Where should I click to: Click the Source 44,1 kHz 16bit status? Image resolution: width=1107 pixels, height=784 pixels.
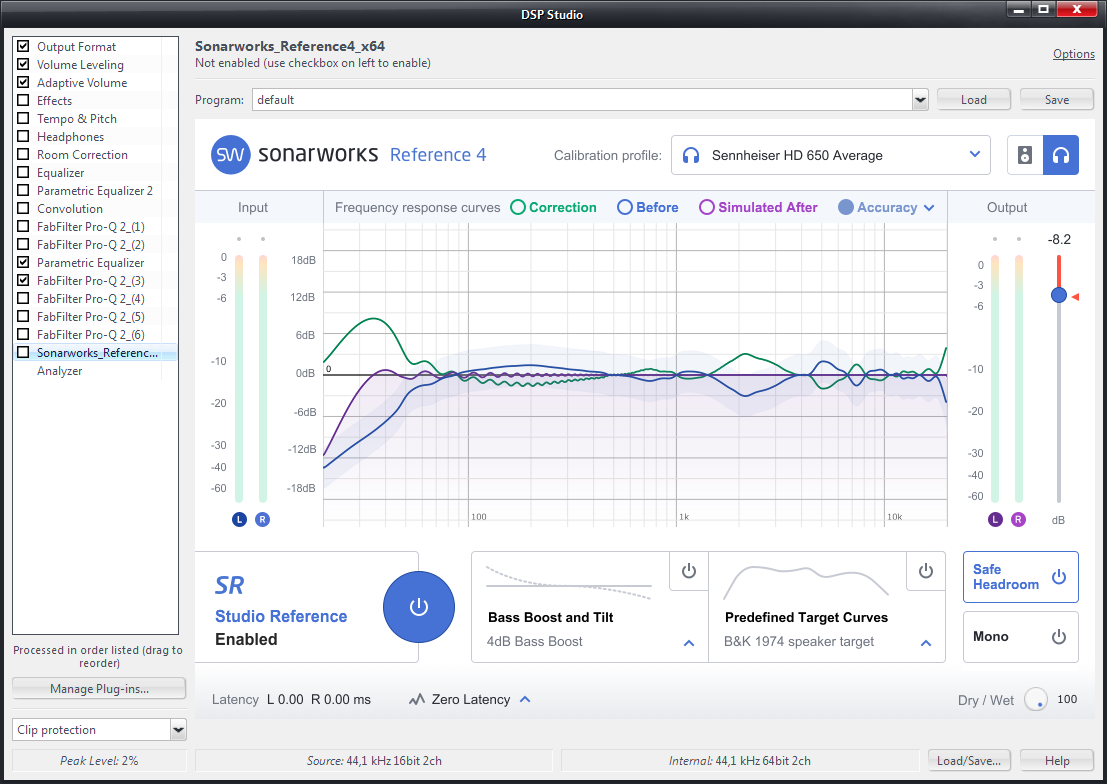tap(374, 761)
